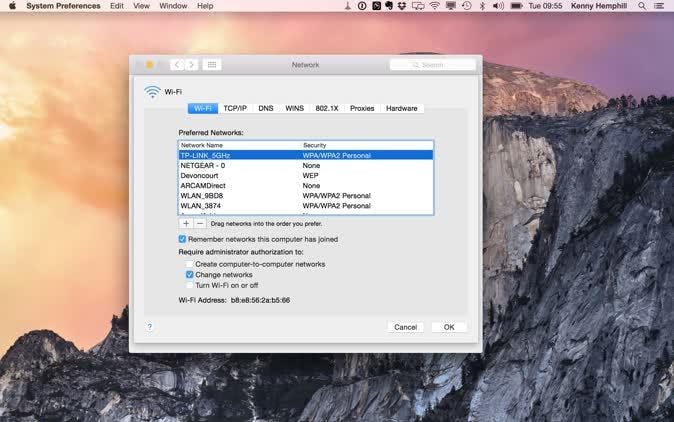Viewport: 674px width, 422px height.
Task: Switch to the Proxies tab
Action: (x=362, y=108)
